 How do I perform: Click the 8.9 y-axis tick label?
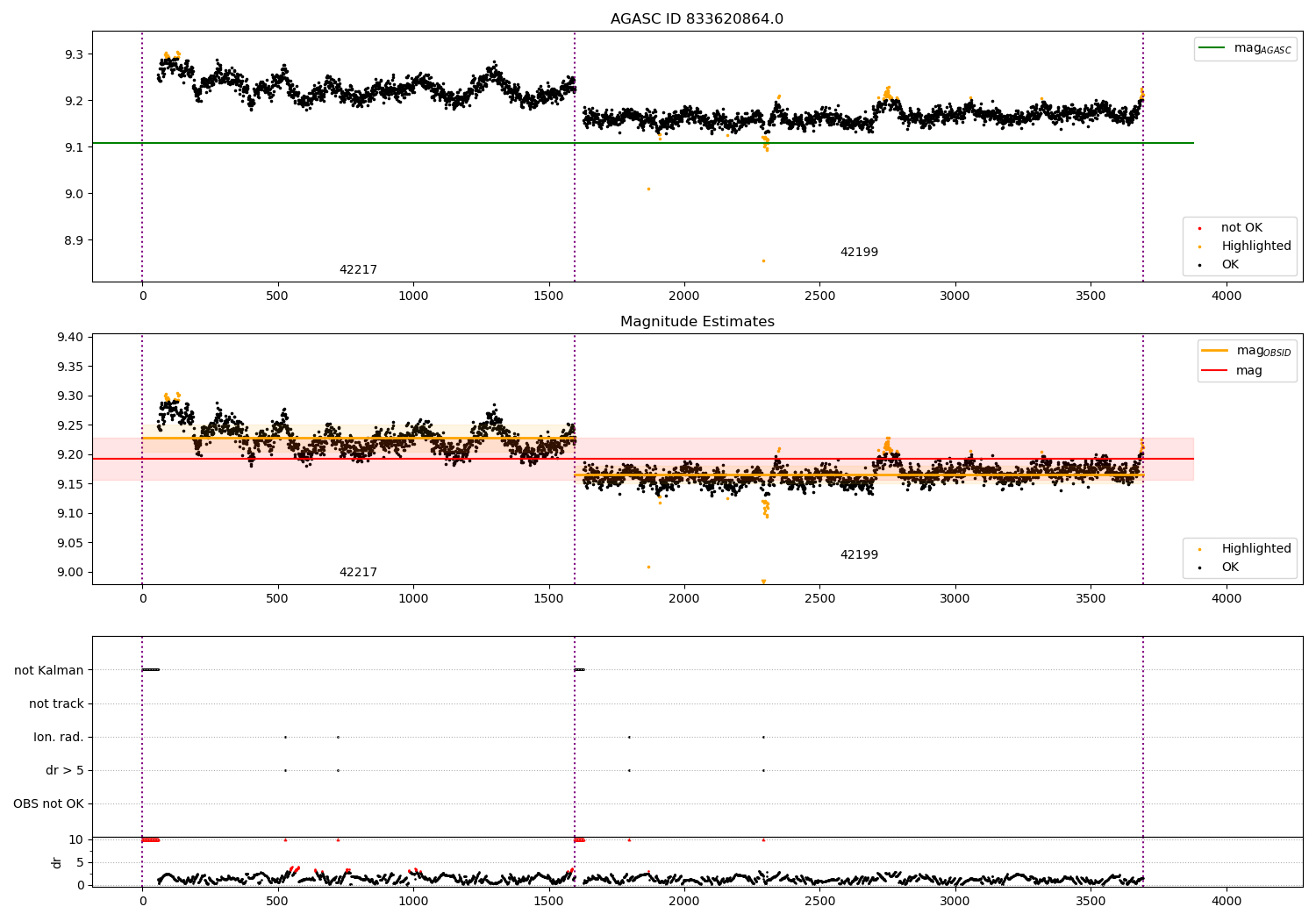pyautogui.click(x=75, y=240)
